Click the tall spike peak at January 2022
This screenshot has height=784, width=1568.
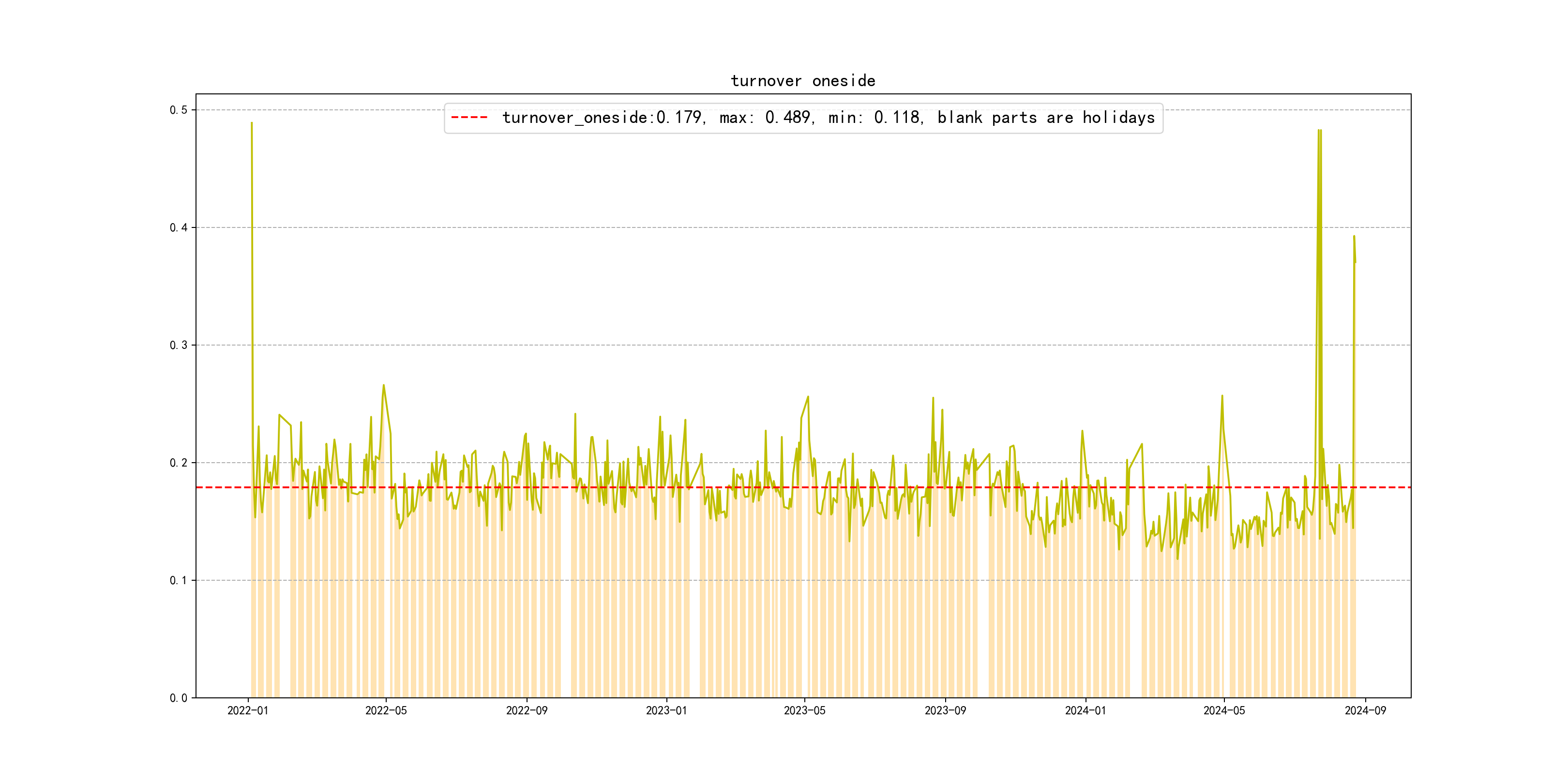pyautogui.click(x=251, y=123)
